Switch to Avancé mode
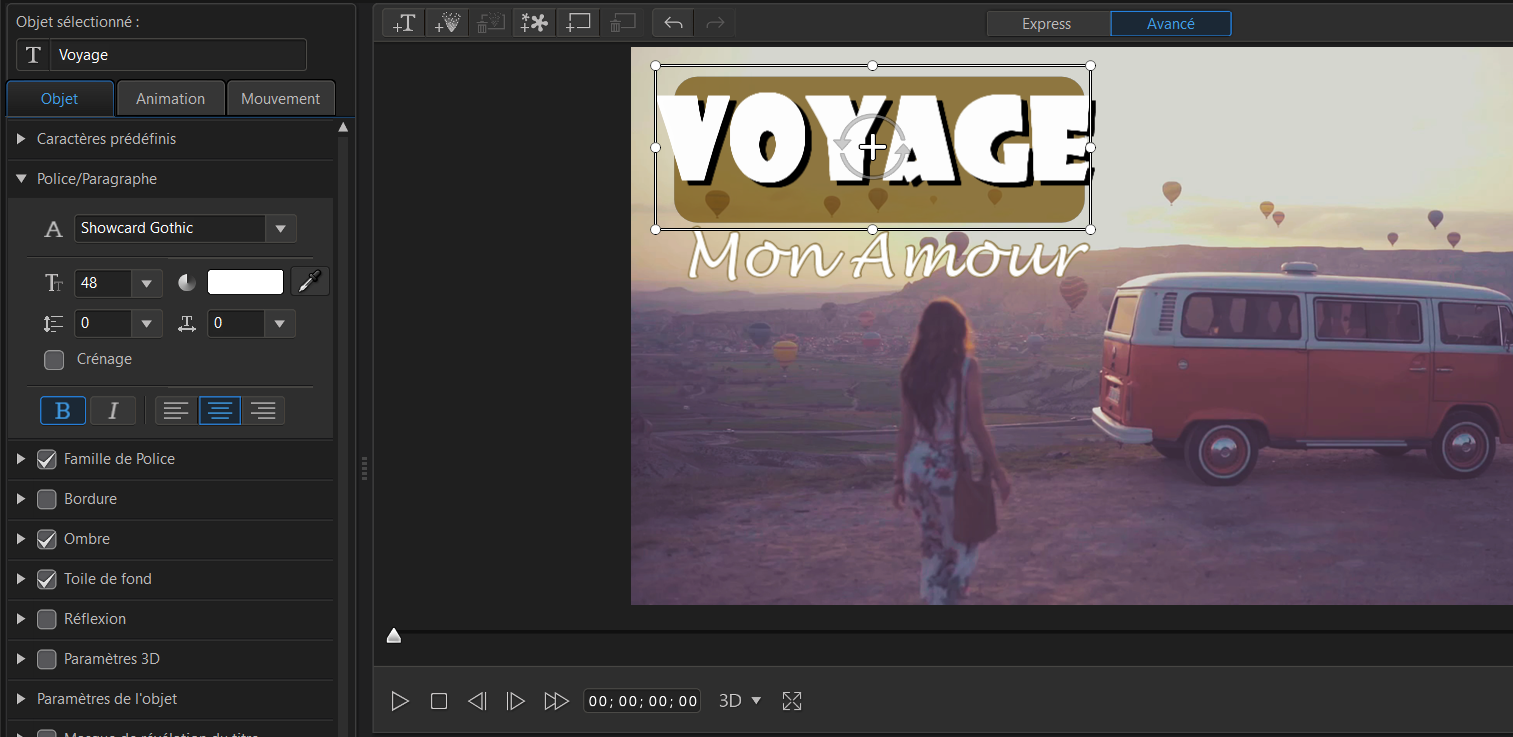Viewport: 1513px width, 737px height. [1171, 24]
